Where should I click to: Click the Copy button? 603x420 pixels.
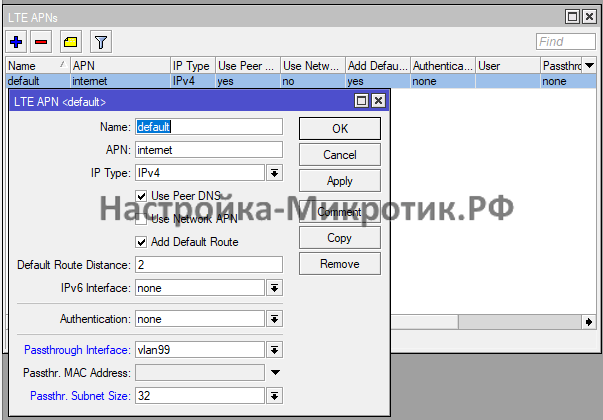click(340, 238)
